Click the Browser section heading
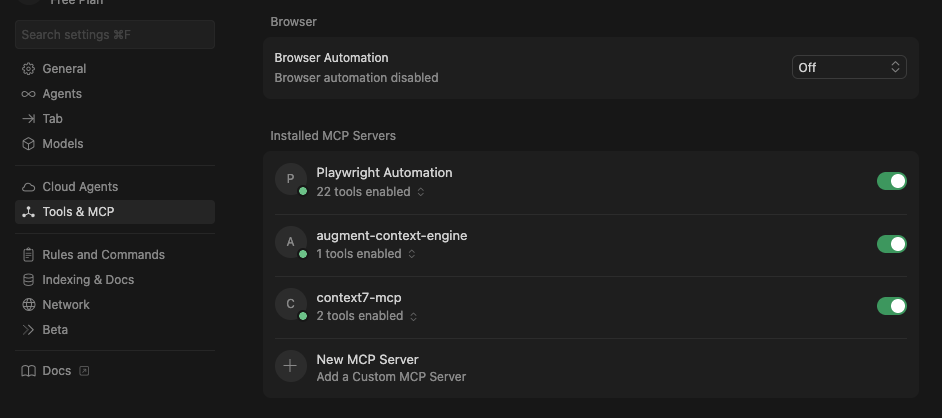This screenshot has width=942, height=418. click(293, 22)
